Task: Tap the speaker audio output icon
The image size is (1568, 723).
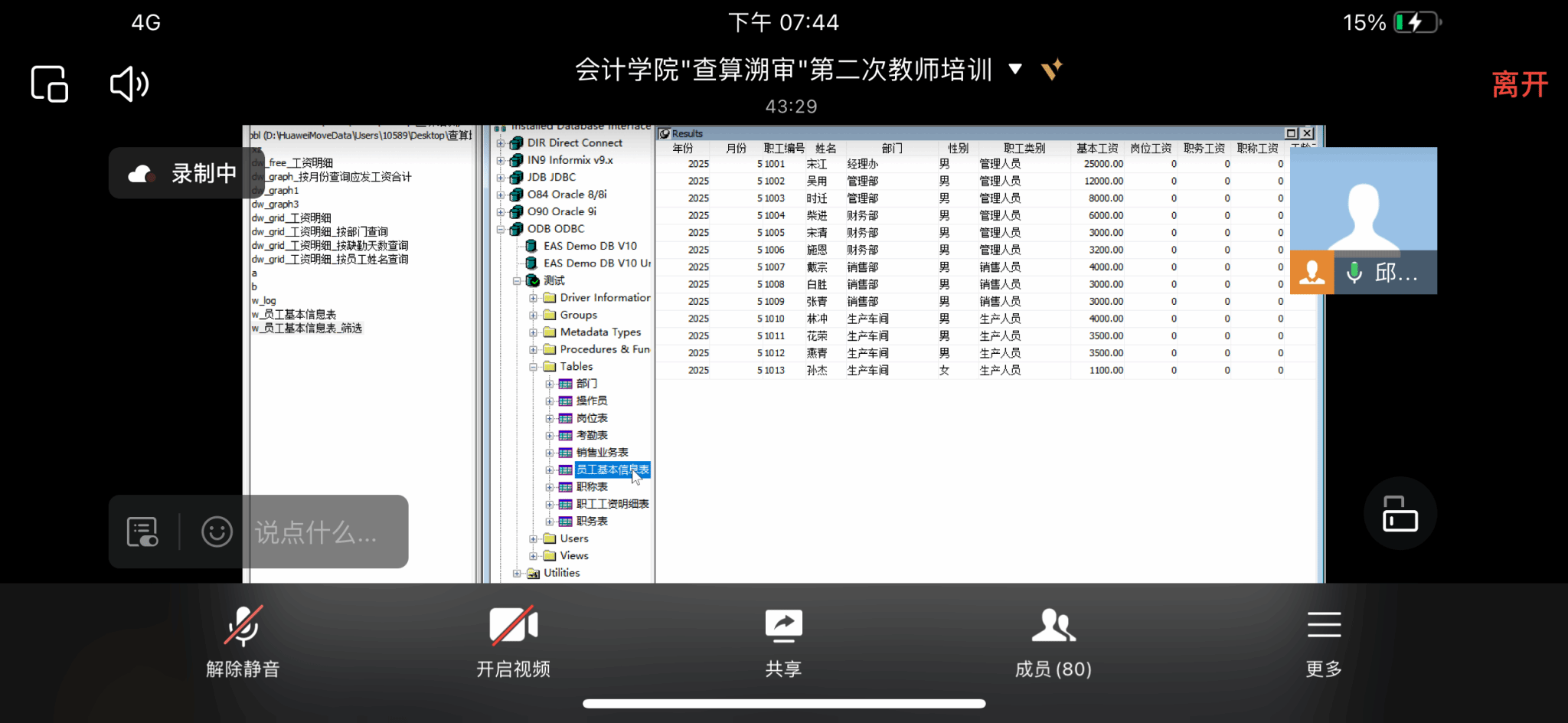Action: pyautogui.click(x=129, y=84)
